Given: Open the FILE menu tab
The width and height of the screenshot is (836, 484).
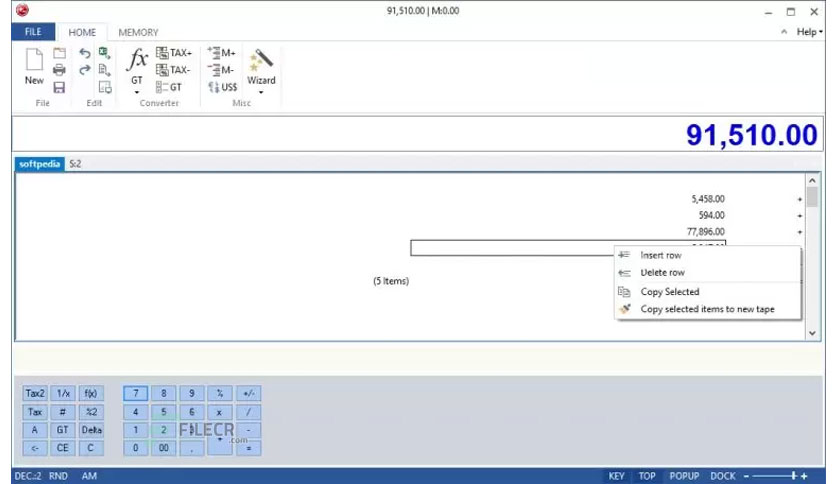Looking at the screenshot, I should tap(33, 32).
